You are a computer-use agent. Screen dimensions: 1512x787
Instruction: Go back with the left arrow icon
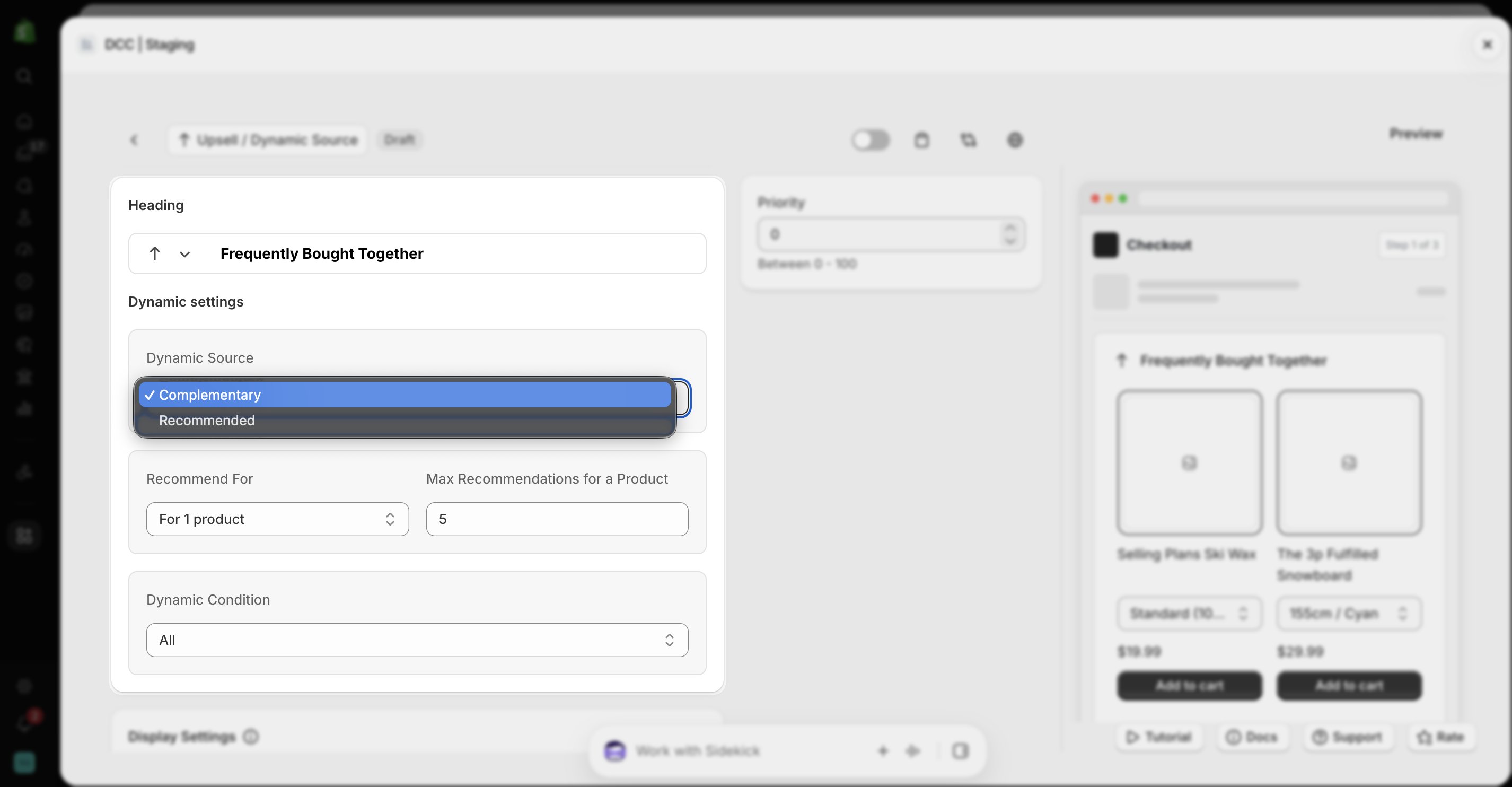click(134, 140)
